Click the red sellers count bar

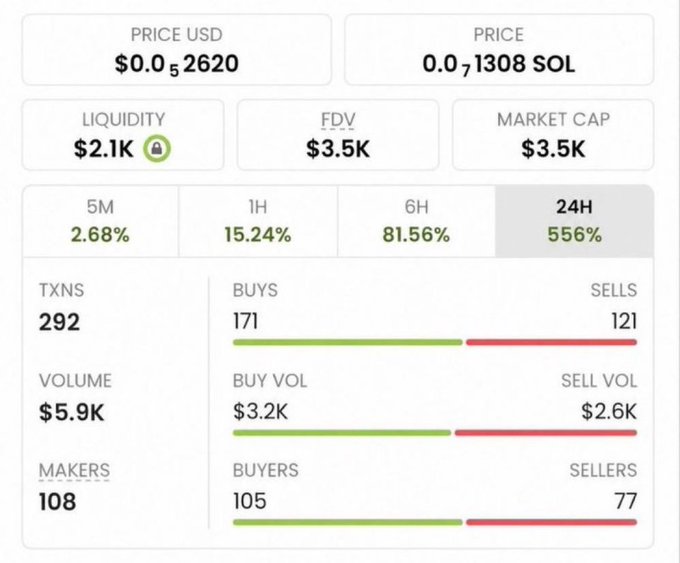[x=551, y=522]
